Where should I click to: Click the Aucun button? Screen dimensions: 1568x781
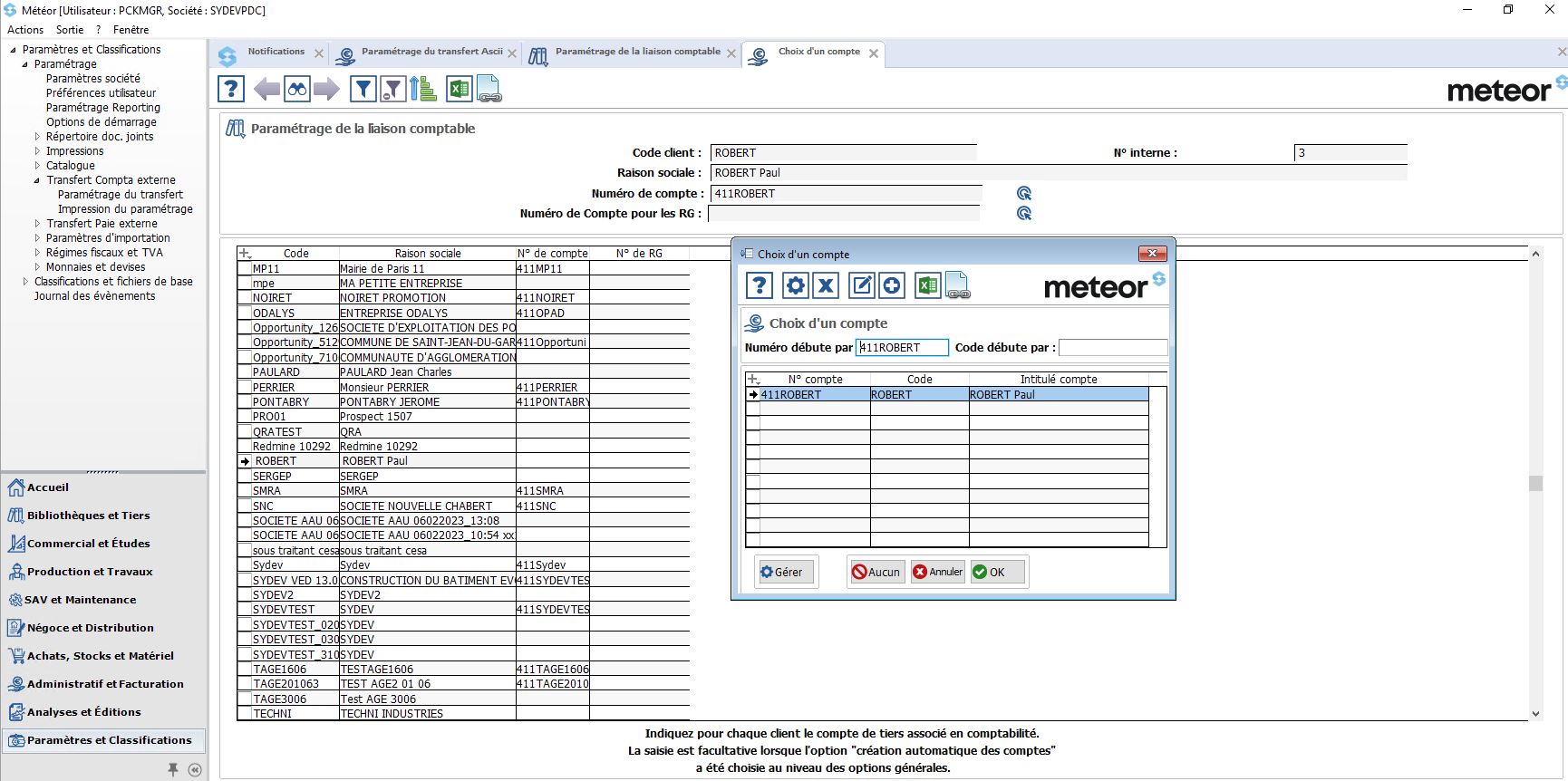876,572
